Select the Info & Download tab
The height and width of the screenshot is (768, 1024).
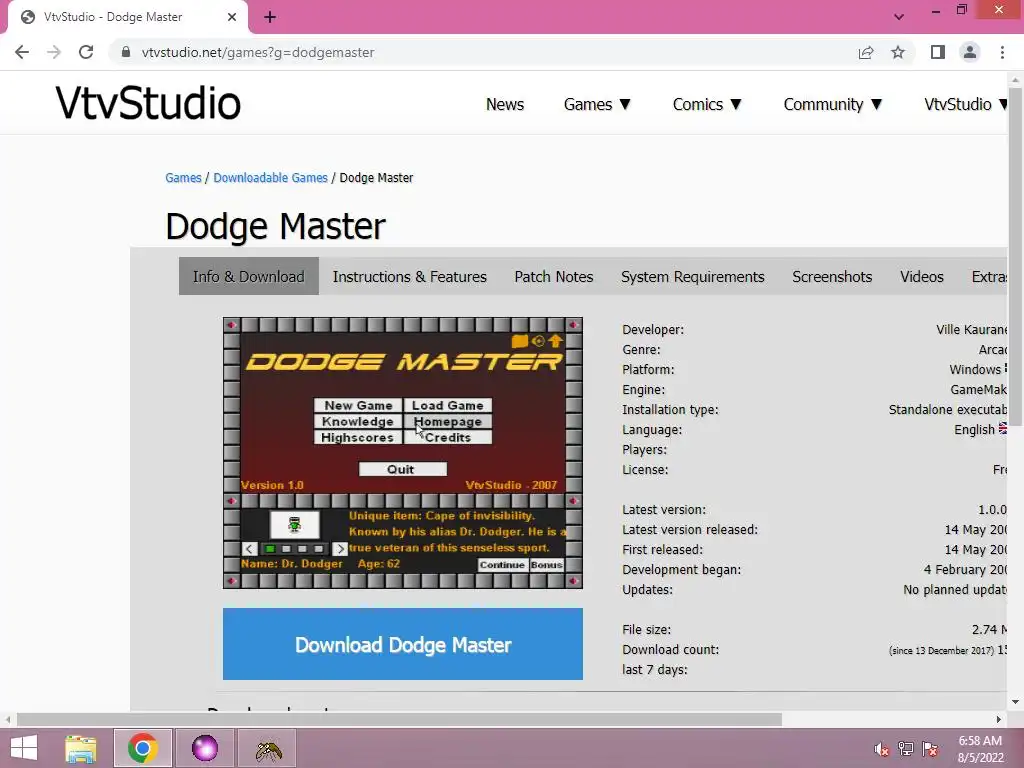click(x=248, y=276)
